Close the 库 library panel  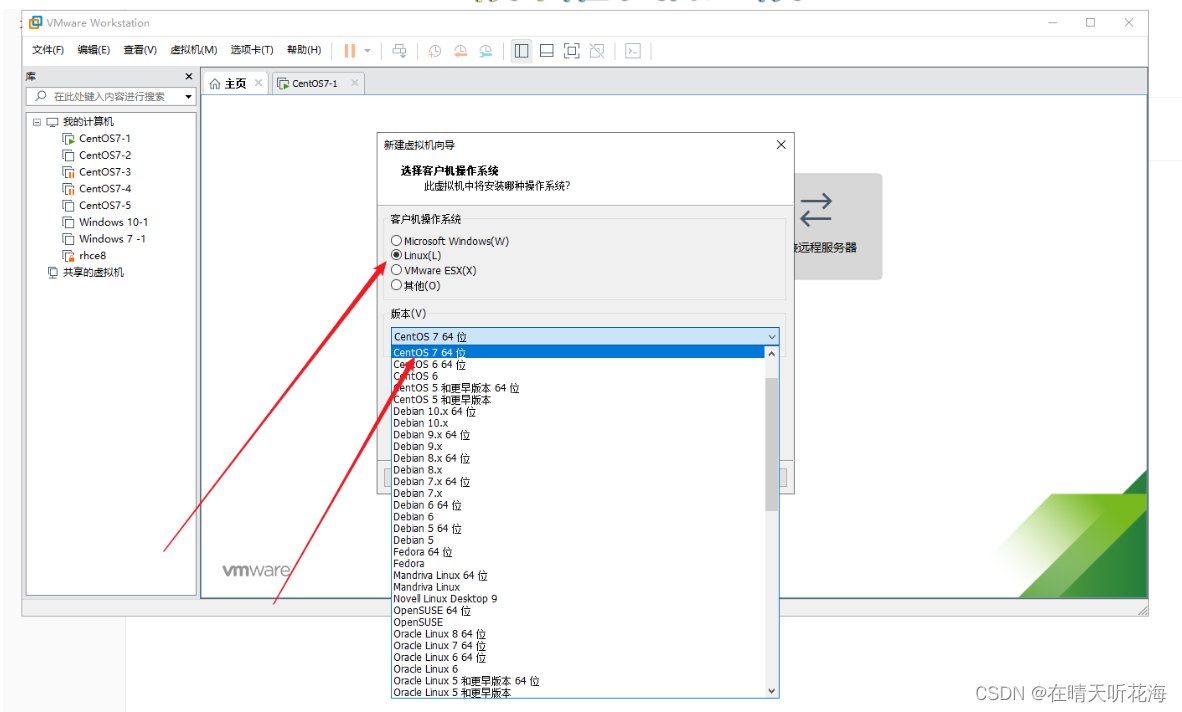[x=188, y=76]
